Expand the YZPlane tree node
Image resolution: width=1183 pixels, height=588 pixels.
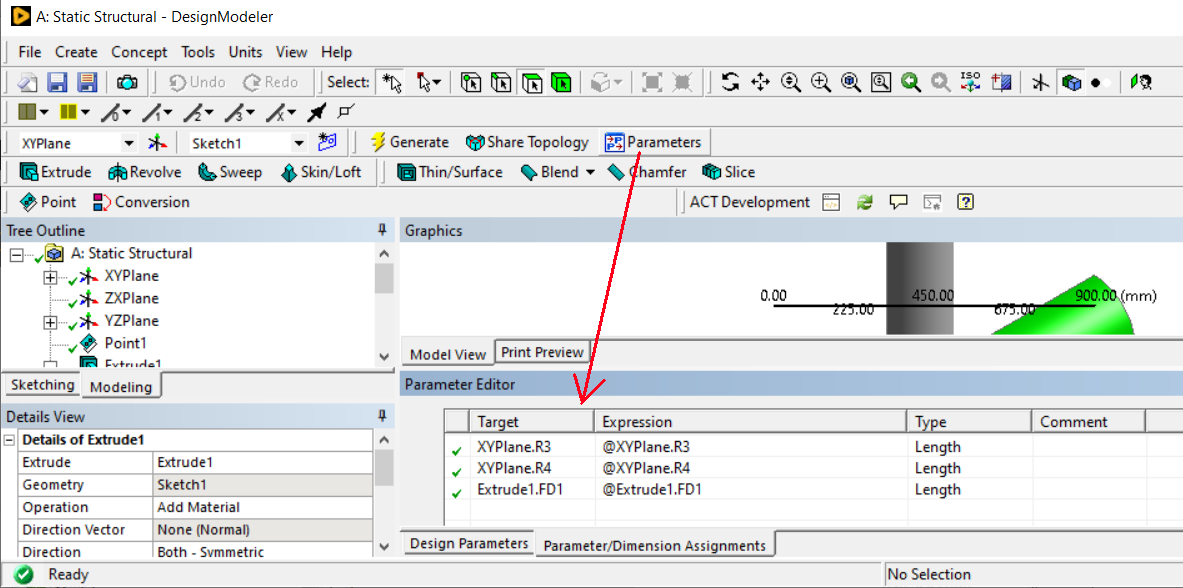(x=51, y=322)
